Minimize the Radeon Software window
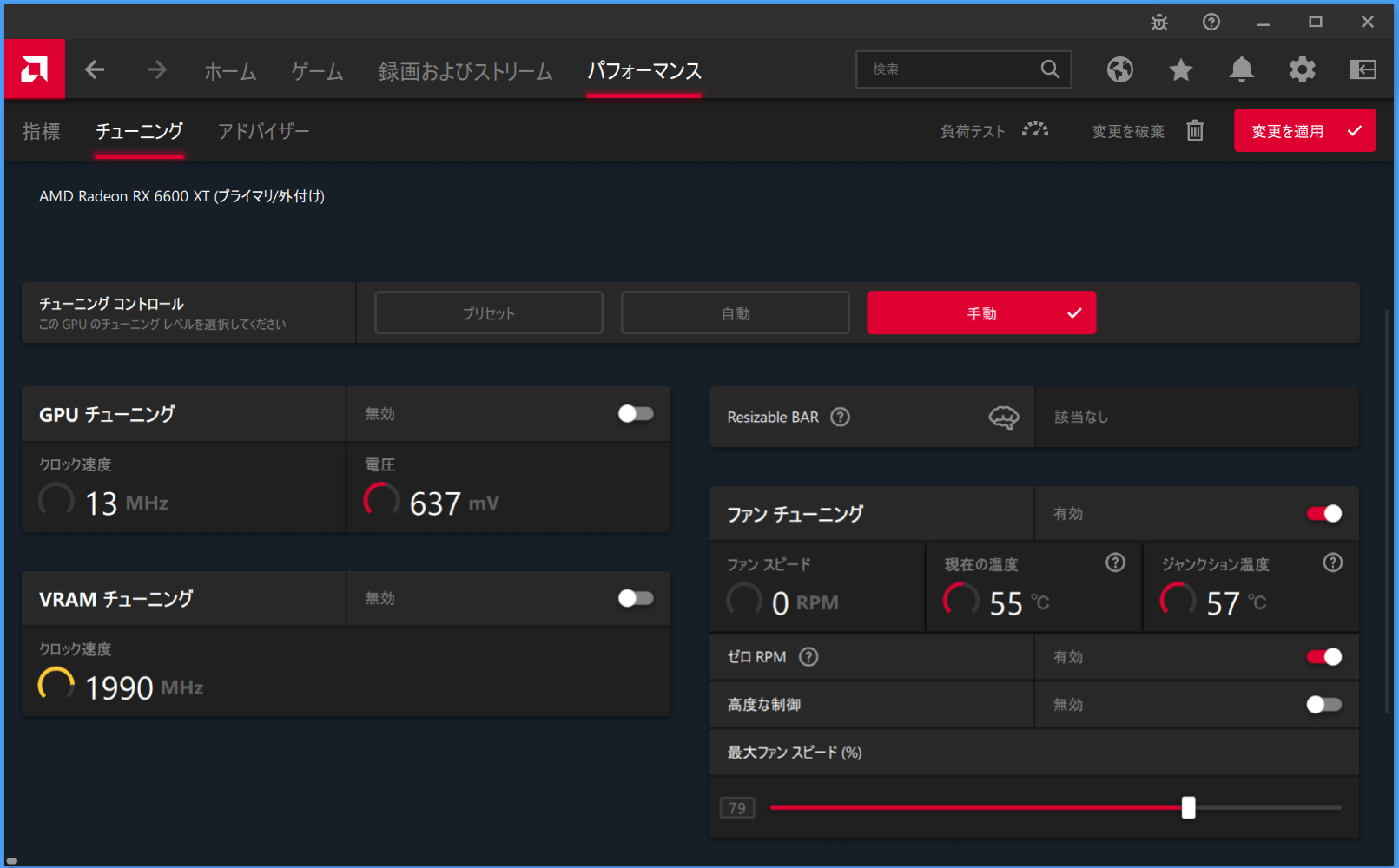Screen dimensions: 1399x868 tap(1264, 22)
